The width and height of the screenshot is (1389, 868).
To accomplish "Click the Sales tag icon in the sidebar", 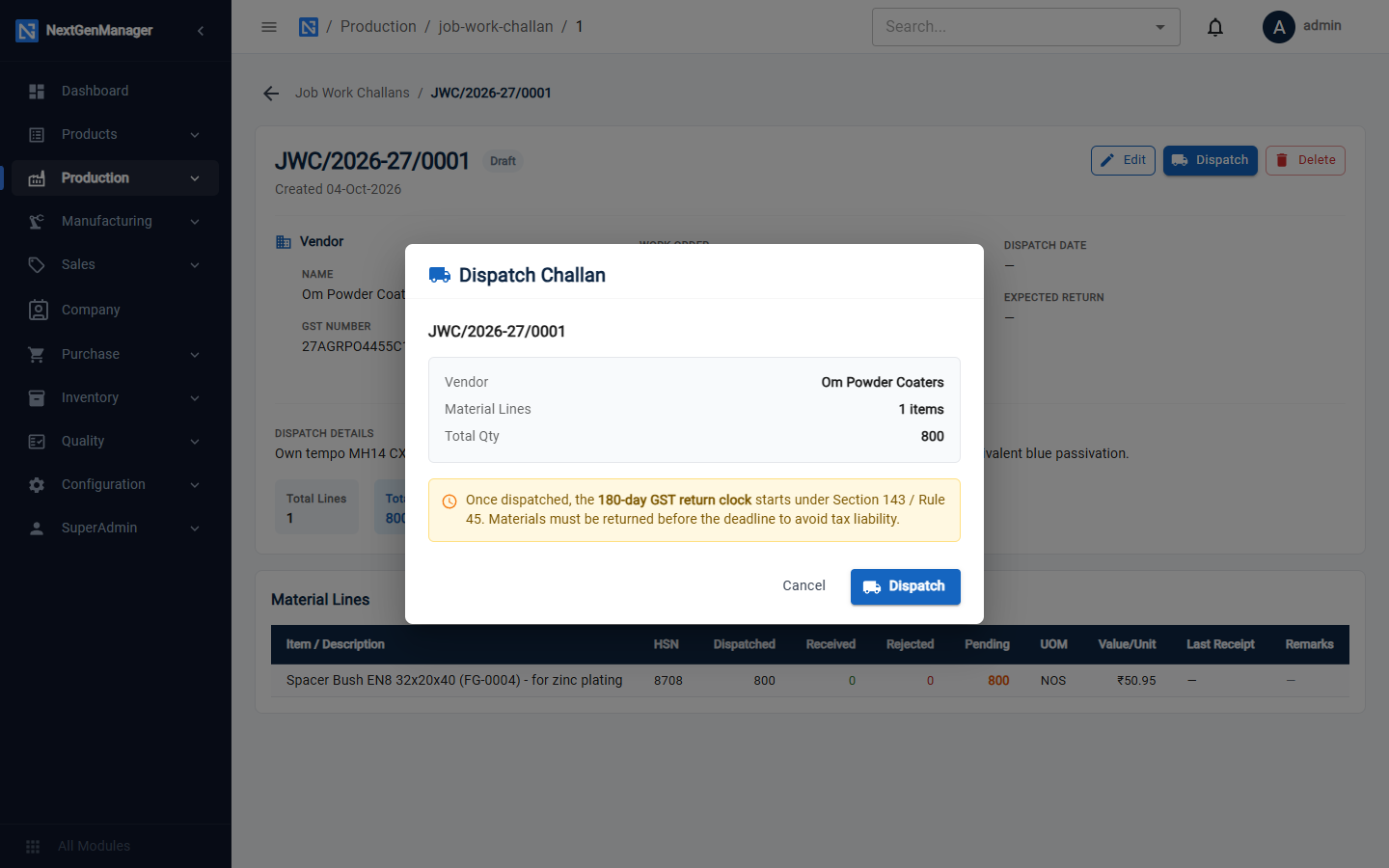I will (37, 265).
